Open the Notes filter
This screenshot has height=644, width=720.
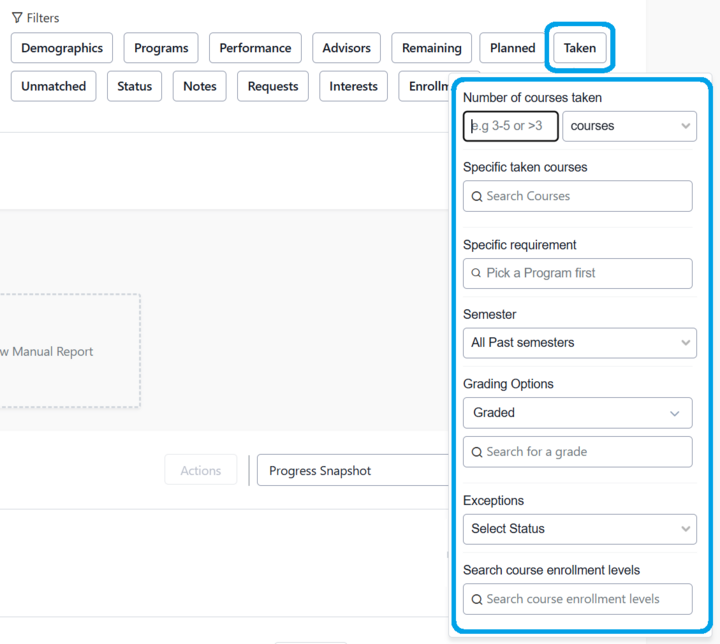[200, 86]
